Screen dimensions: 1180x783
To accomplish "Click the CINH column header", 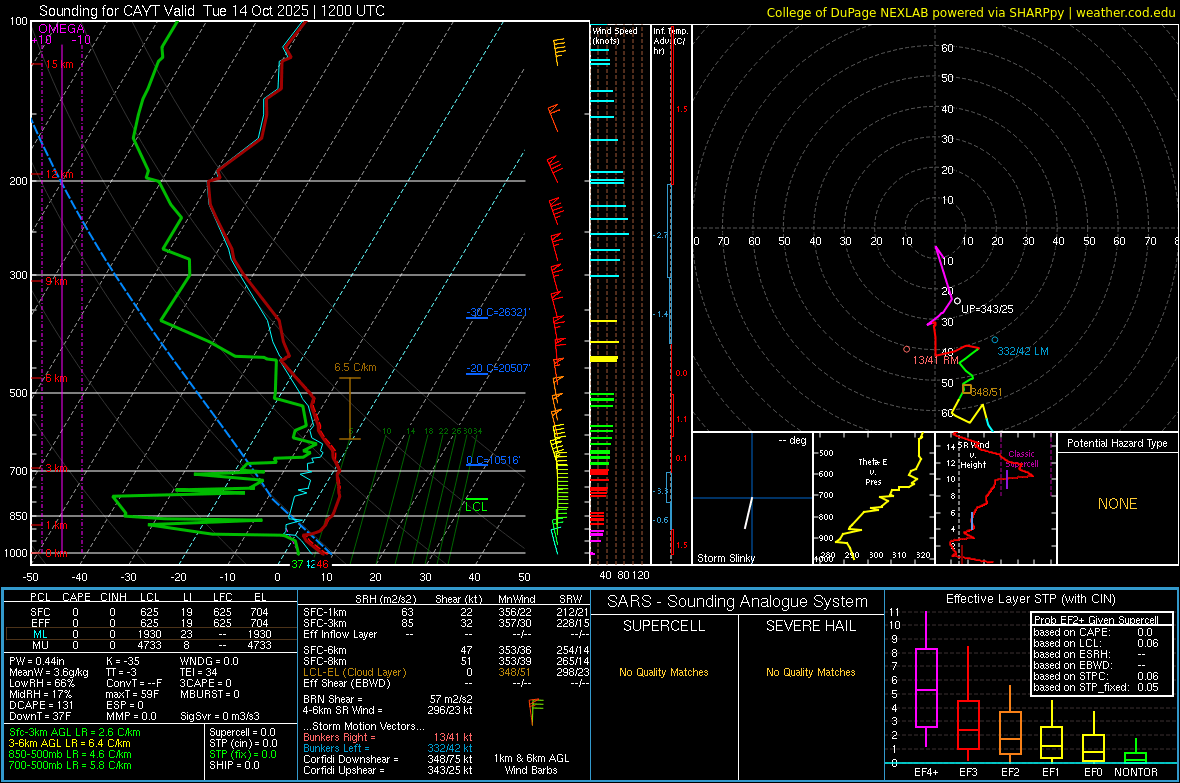I will pyautogui.click(x=114, y=597).
